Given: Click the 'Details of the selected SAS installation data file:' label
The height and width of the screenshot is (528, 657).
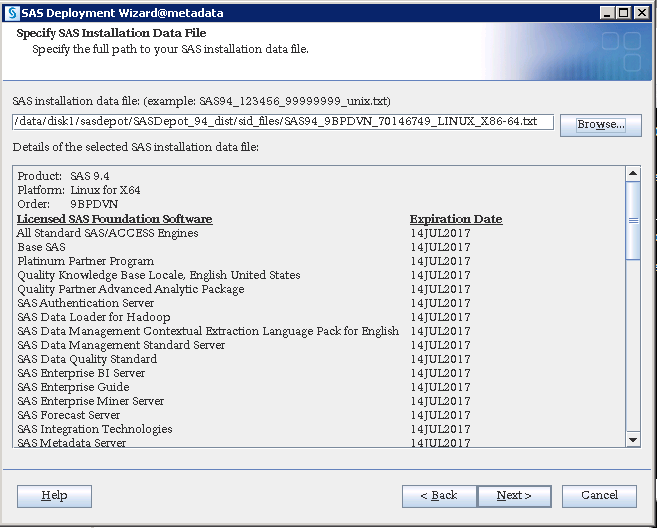Looking at the screenshot, I should click(136, 148).
